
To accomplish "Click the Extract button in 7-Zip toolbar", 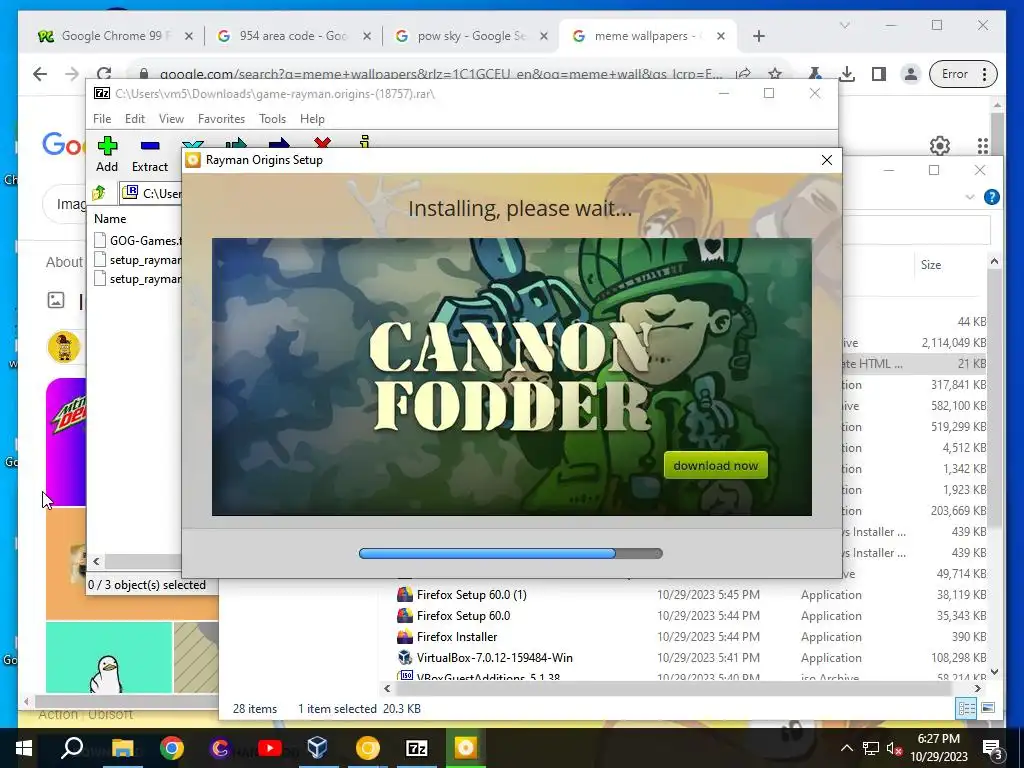I will 150,154.
